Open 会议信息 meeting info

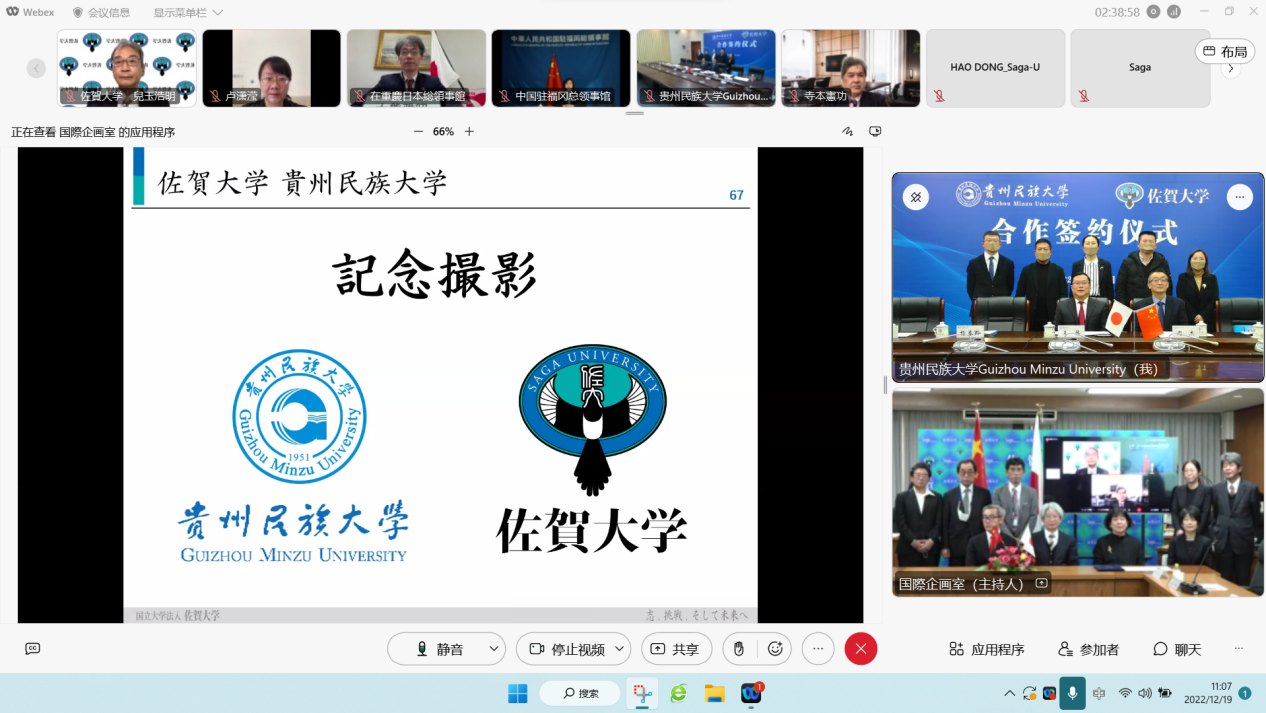point(101,13)
